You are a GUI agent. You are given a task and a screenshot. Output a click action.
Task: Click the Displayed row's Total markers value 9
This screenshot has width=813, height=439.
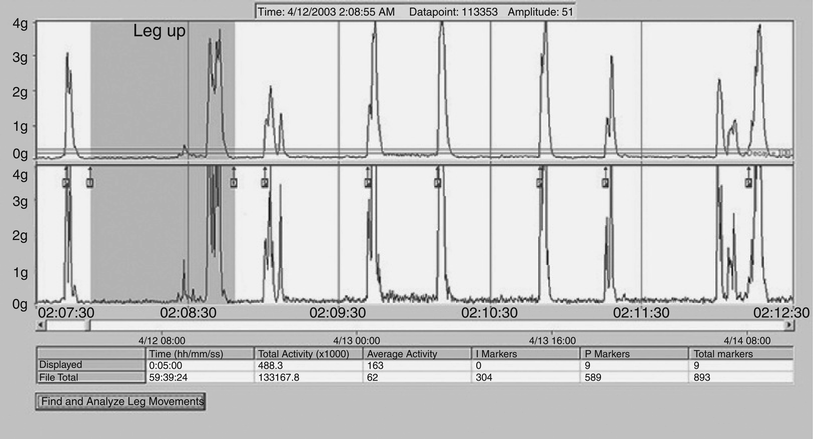pyautogui.click(x=741, y=365)
